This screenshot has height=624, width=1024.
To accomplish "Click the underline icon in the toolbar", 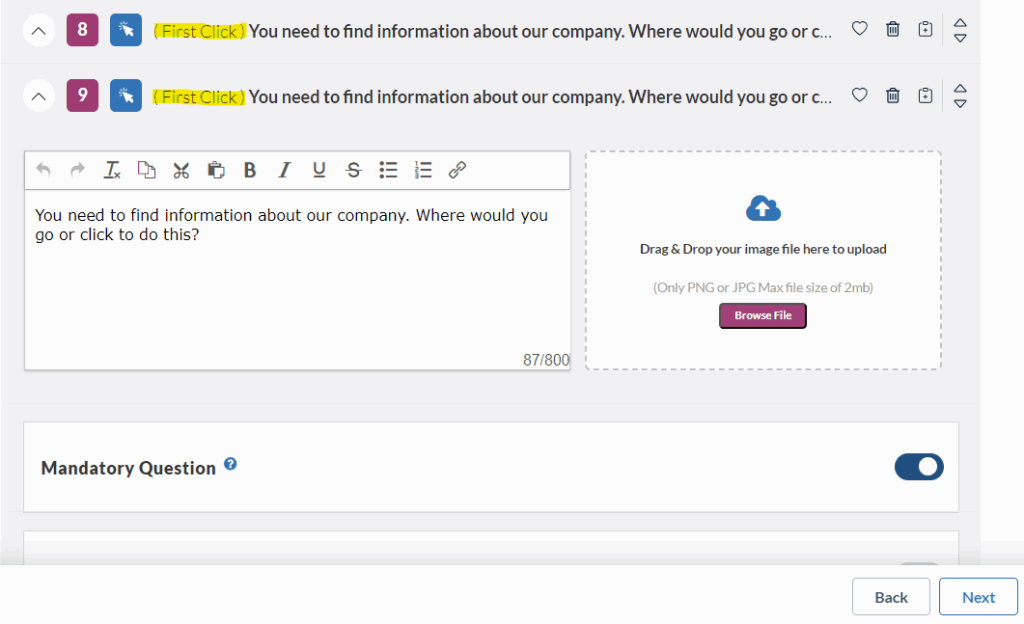I will point(318,169).
